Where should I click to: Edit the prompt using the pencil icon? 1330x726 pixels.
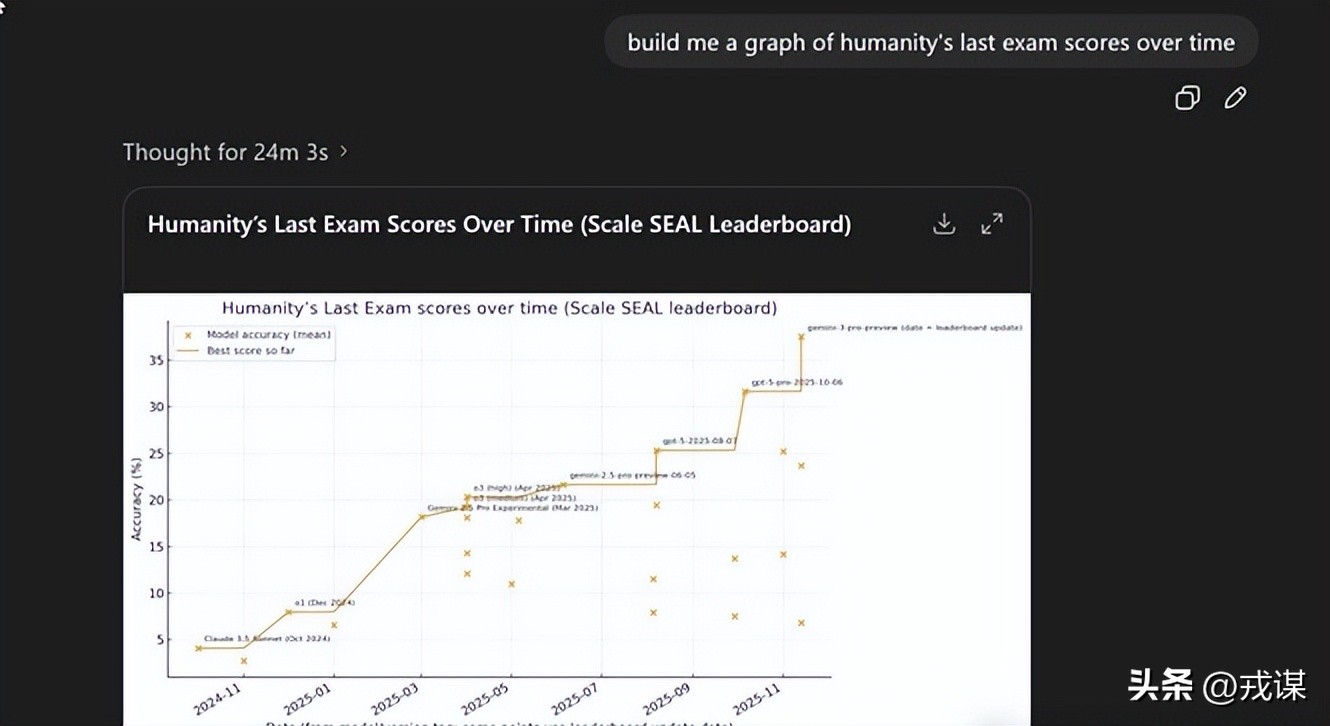(1235, 98)
